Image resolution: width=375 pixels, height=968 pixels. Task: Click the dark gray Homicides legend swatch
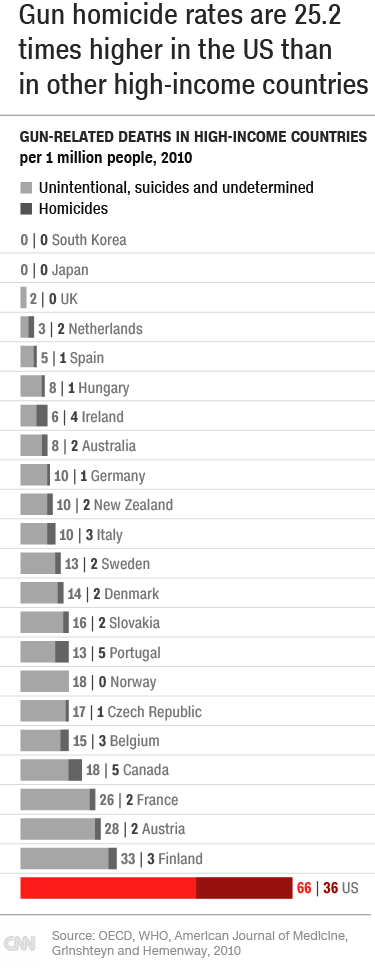click(26, 209)
